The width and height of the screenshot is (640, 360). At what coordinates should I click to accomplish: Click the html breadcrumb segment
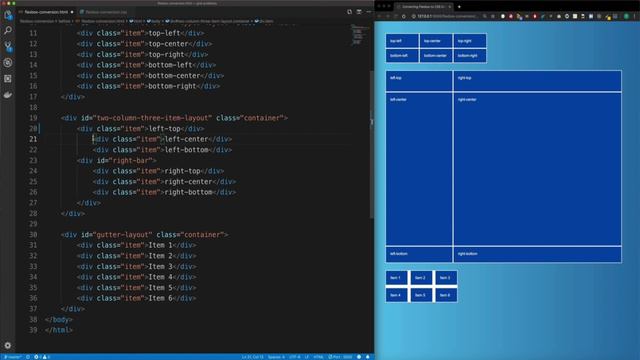(x=136, y=21)
